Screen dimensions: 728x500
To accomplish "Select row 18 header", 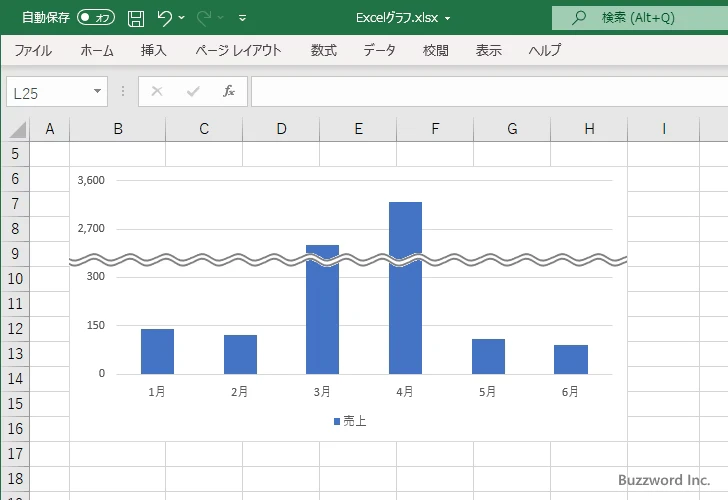I will pos(15,479).
